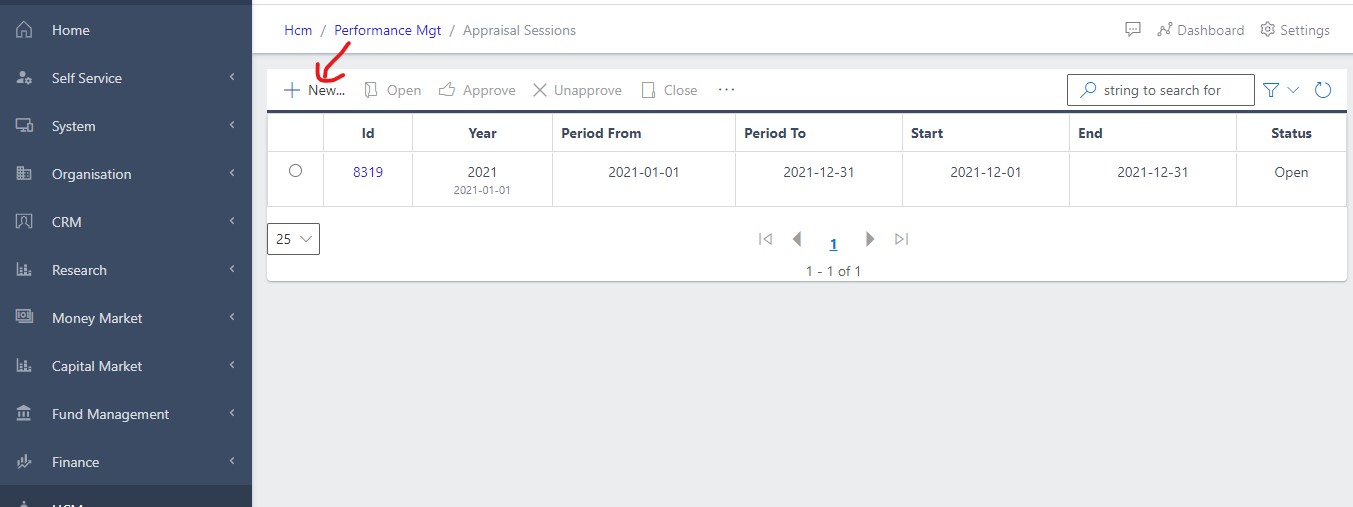The width and height of the screenshot is (1353, 507).
Task: Go to Home in sidebar
Action: [70, 30]
